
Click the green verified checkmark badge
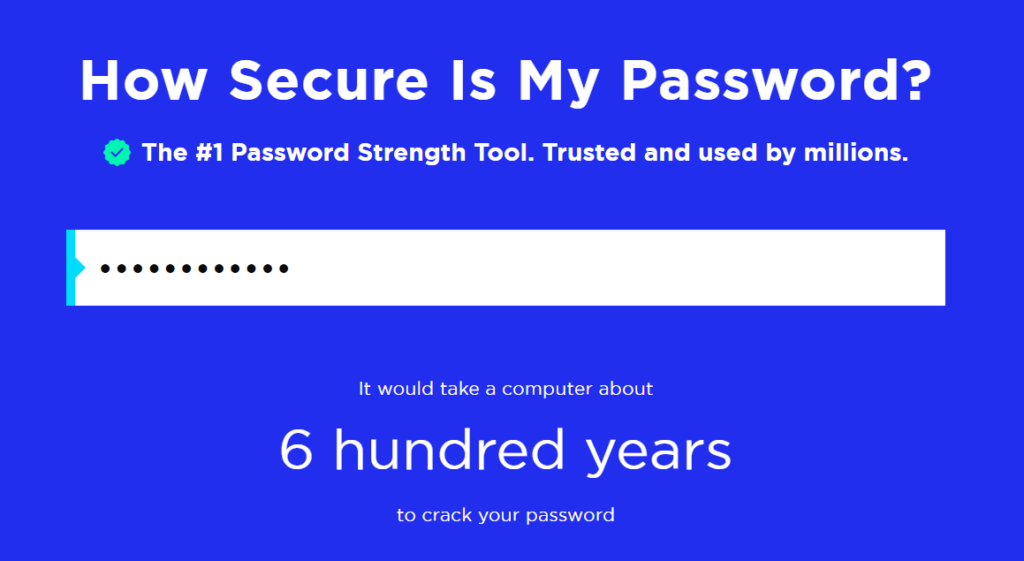click(117, 153)
